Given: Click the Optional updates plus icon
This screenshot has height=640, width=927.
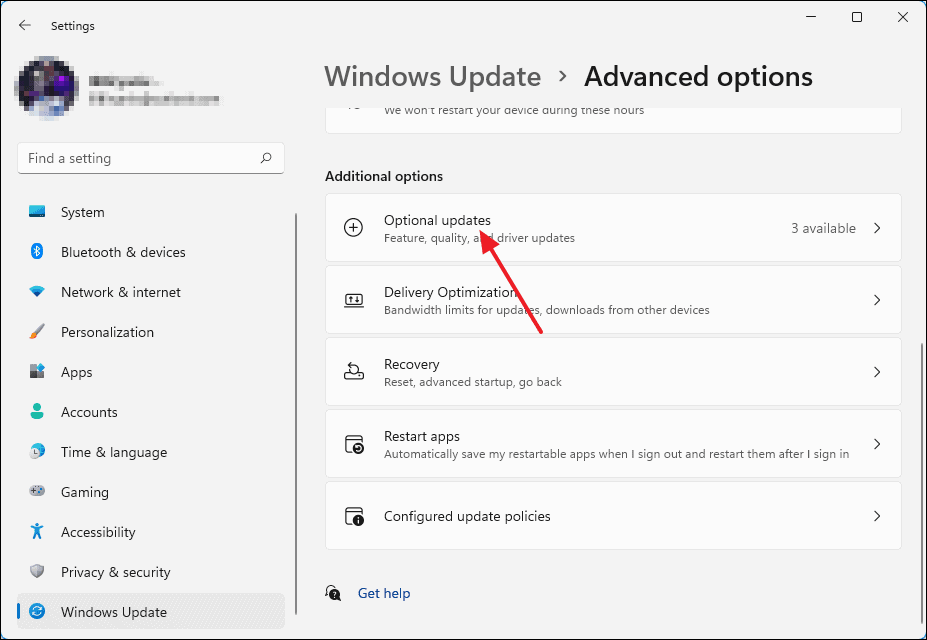Looking at the screenshot, I should tap(353, 227).
